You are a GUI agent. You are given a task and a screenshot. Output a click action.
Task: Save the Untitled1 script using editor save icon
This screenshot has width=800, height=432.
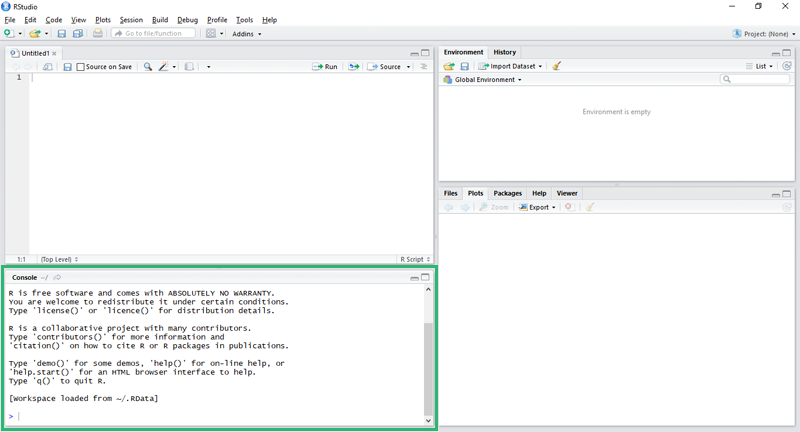[x=67, y=67]
